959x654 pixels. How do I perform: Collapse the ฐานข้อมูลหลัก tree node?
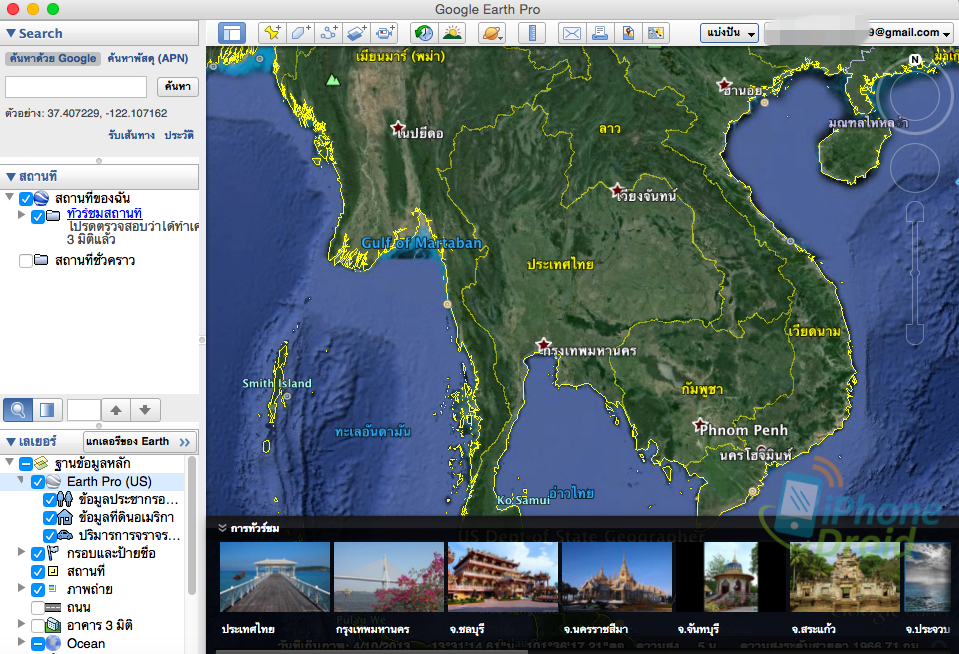tap(9, 462)
